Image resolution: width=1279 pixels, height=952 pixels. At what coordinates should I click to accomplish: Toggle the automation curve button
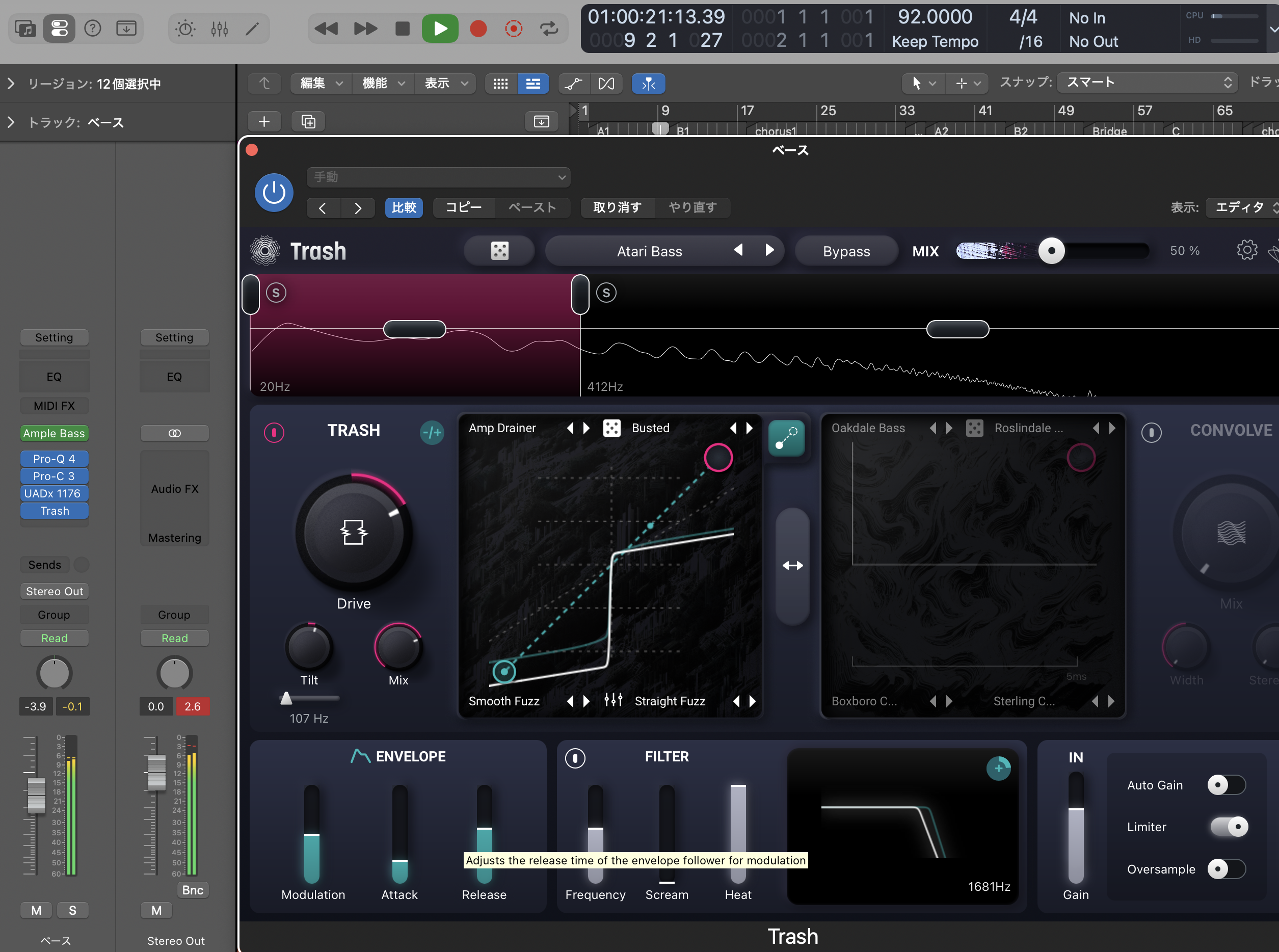coord(573,84)
